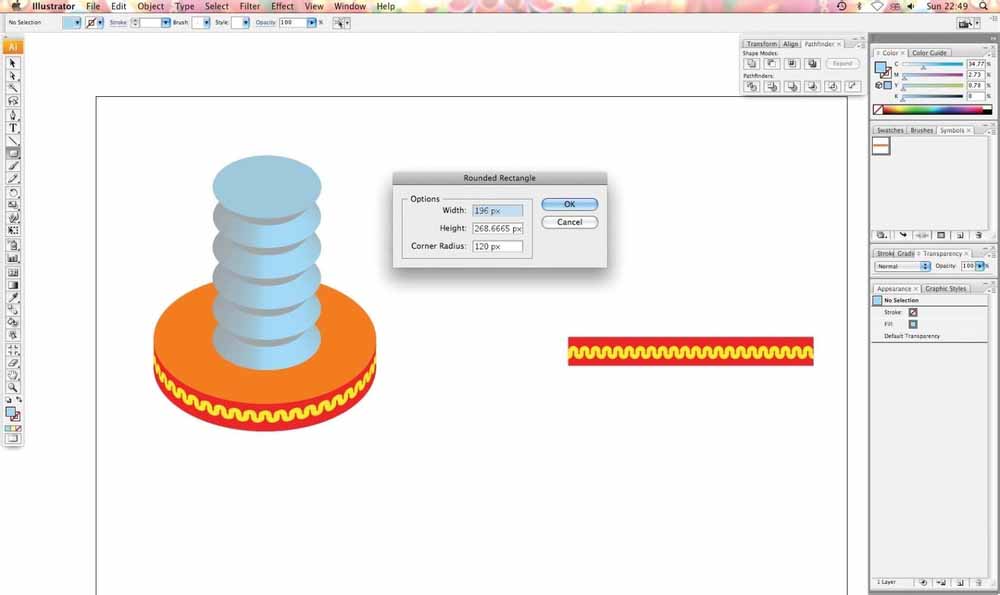
Task: Open the Brush dropdown in control bar
Action: click(x=206, y=22)
